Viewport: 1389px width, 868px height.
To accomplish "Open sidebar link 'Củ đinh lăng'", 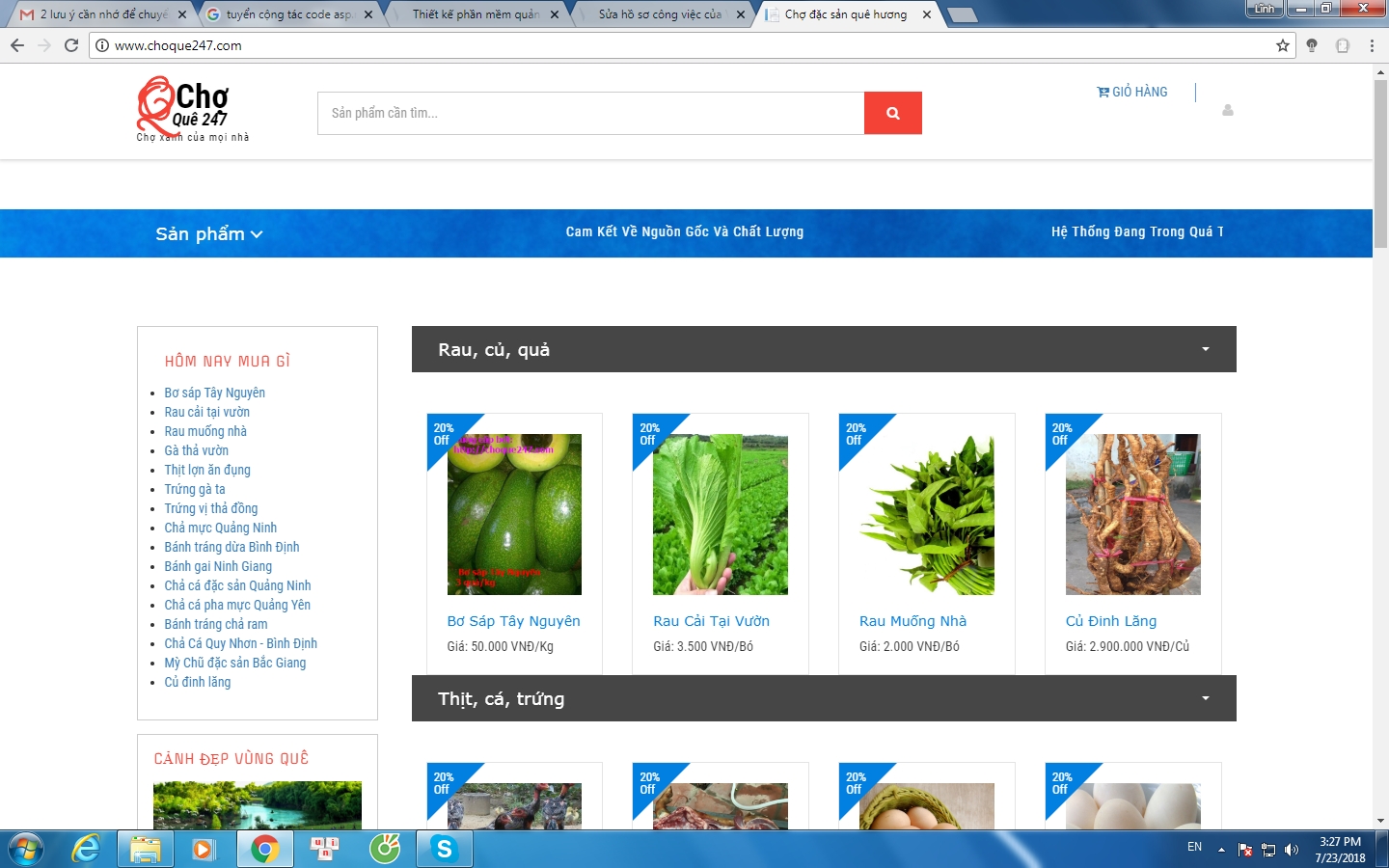I will pyautogui.click(x=198, y=682).
